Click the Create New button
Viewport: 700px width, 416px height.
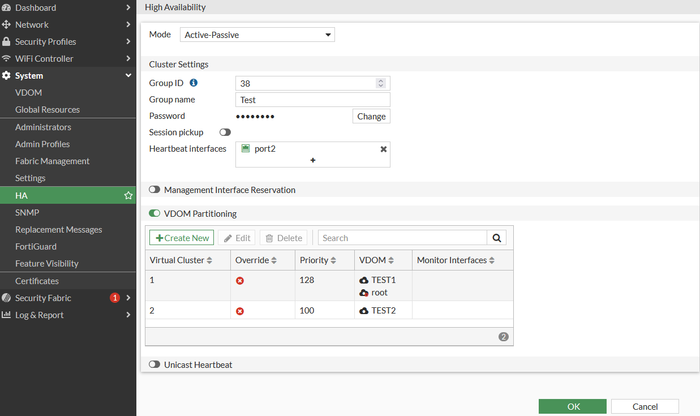click(181, 238)
